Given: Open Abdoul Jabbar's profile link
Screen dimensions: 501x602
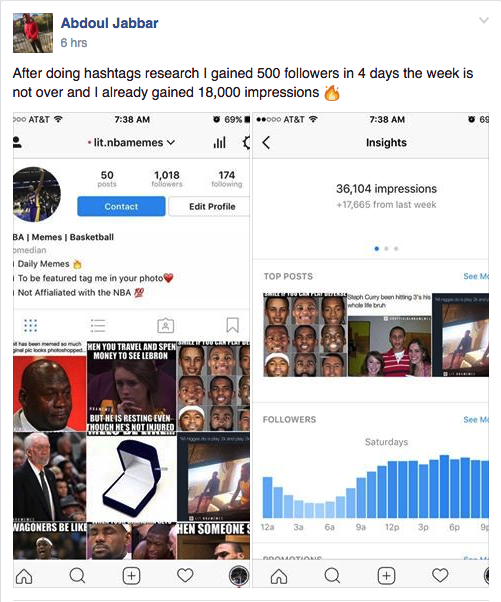Looking at the screenshot, I should 109,23.
